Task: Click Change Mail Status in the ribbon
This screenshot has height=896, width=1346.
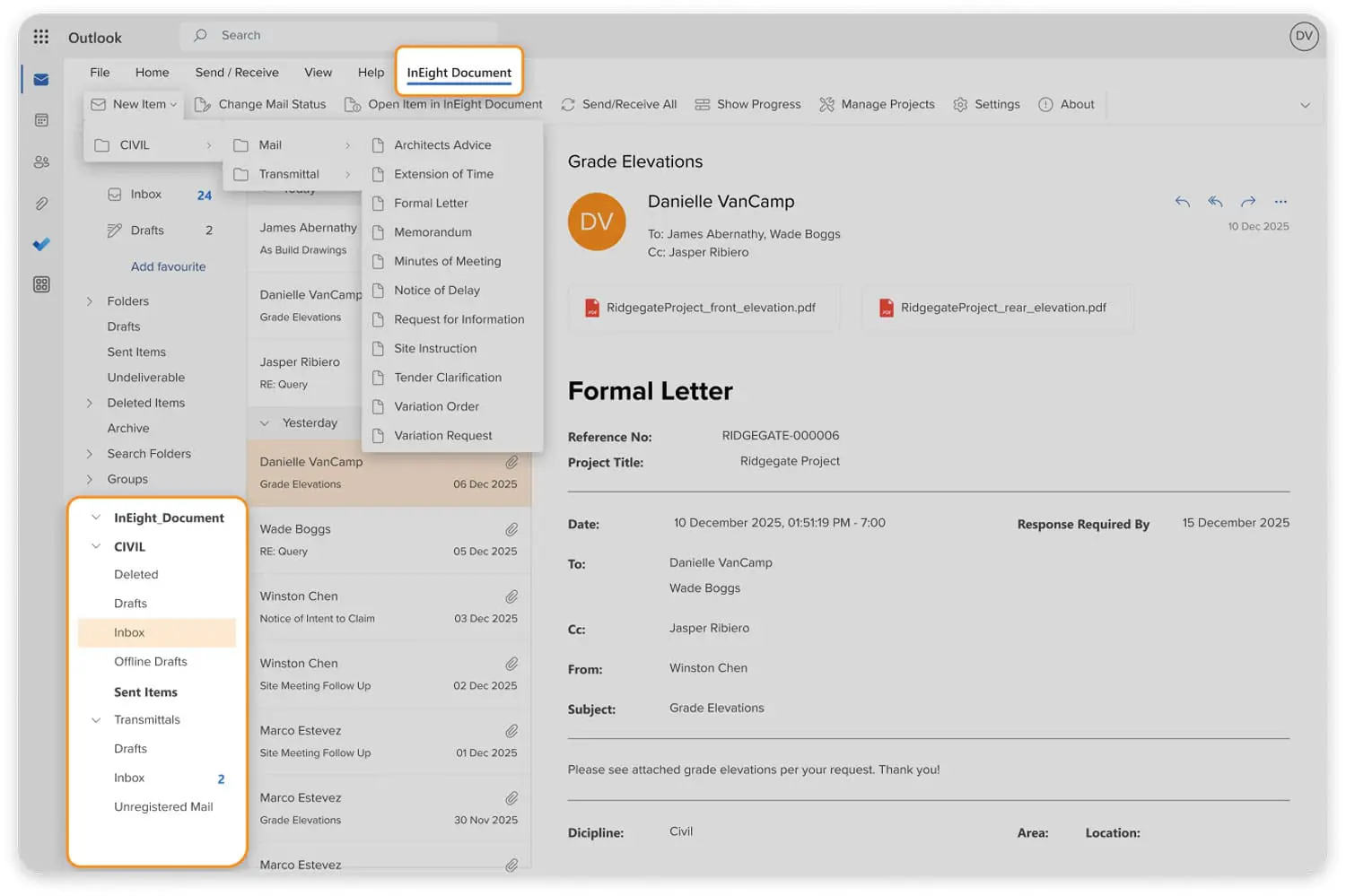Action: point(260,104)
